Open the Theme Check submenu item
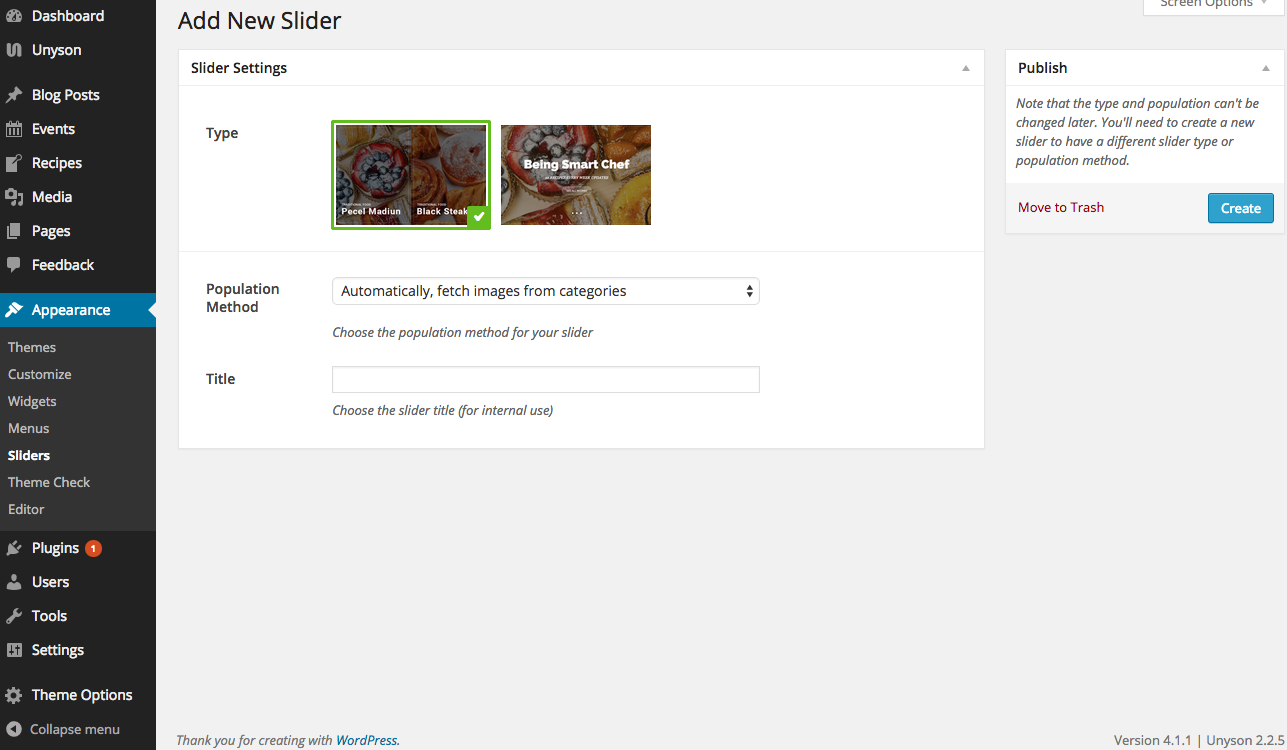The width and height of the screenshot is (1287, 750). point(49,482)
